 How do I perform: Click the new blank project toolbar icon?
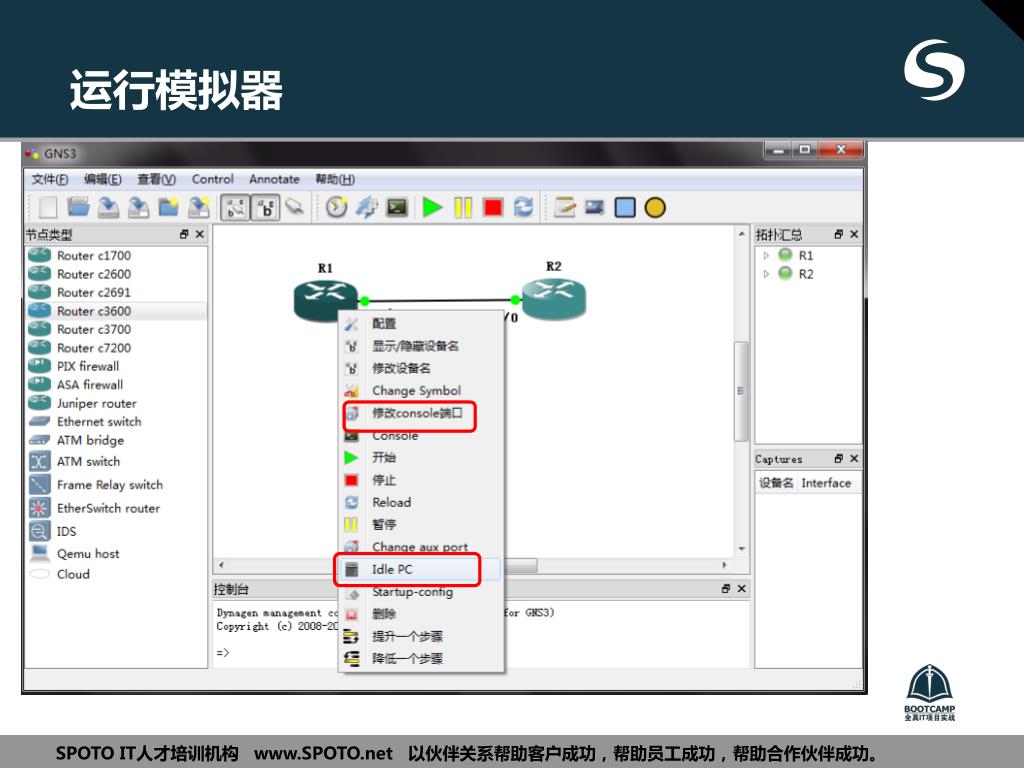(x=48, y=208)
